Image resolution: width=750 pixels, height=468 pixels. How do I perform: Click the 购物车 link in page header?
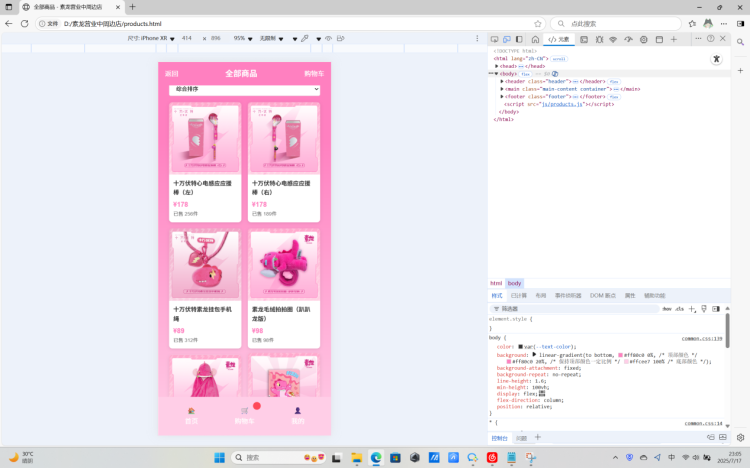[314, 74]
